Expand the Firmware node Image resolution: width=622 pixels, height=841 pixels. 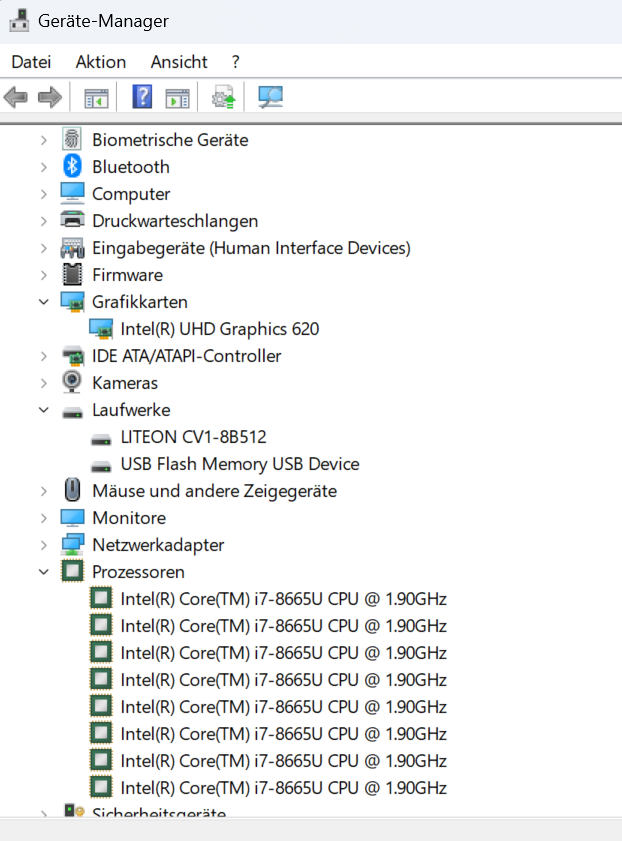tap(43, 275)
